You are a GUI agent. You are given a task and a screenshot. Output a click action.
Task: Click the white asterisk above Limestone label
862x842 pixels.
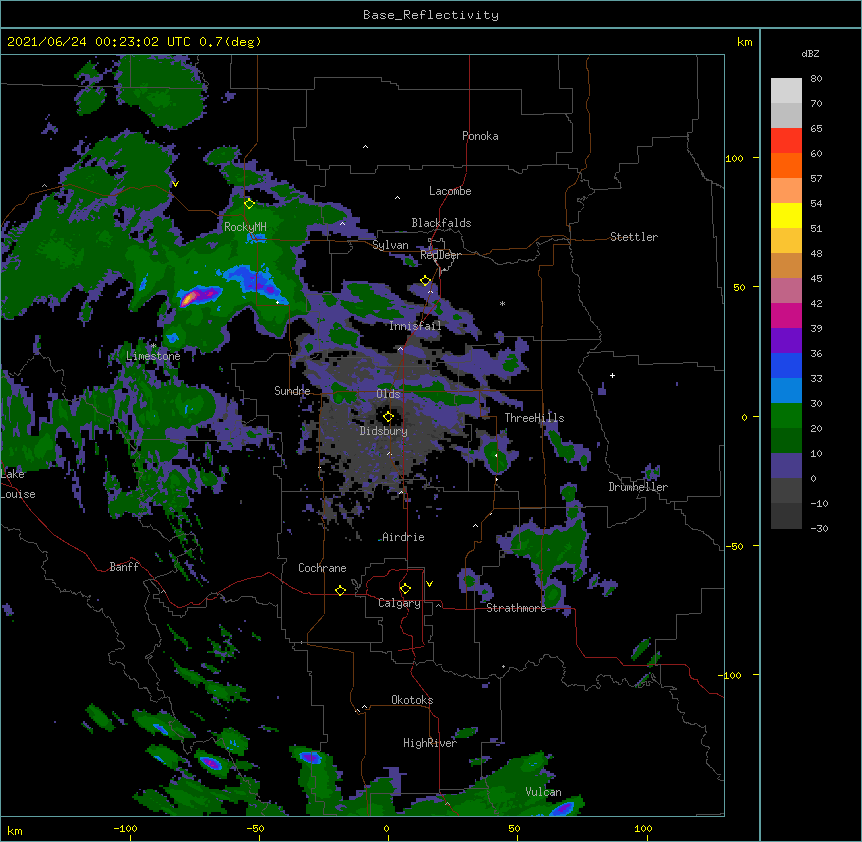[x=153, y=346]
